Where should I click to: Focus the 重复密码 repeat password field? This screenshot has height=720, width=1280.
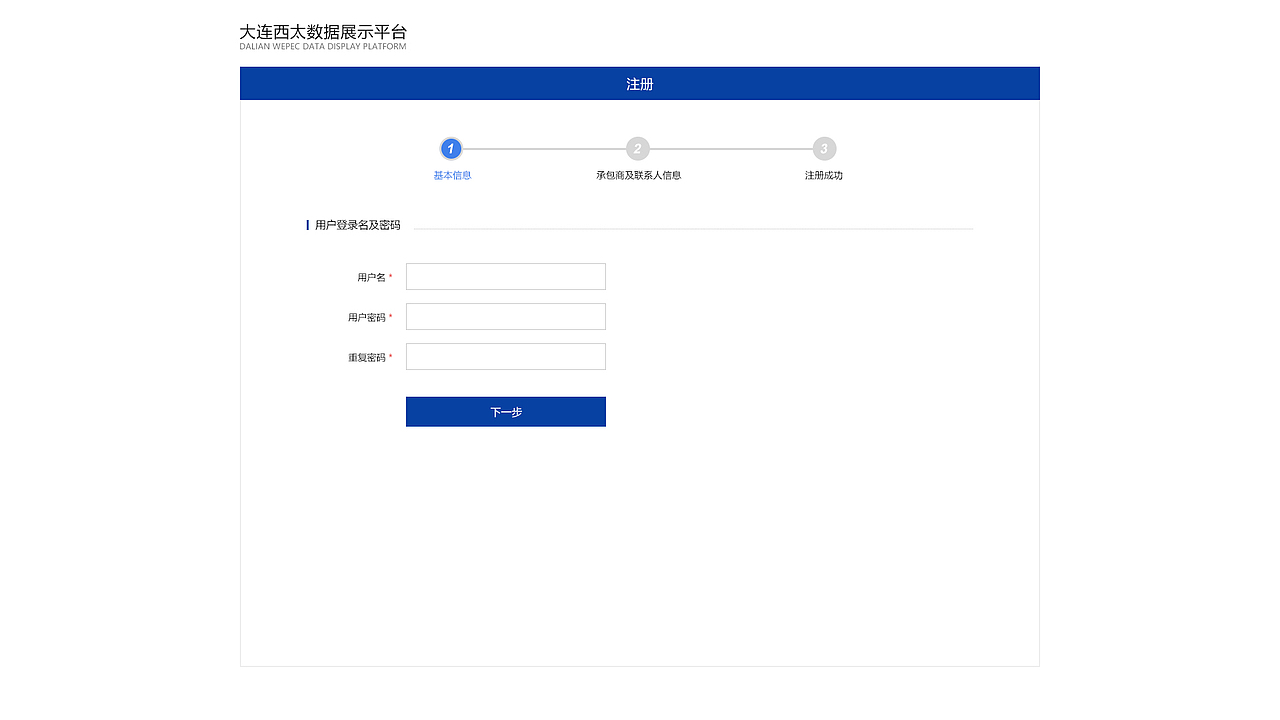click(506, 357)
